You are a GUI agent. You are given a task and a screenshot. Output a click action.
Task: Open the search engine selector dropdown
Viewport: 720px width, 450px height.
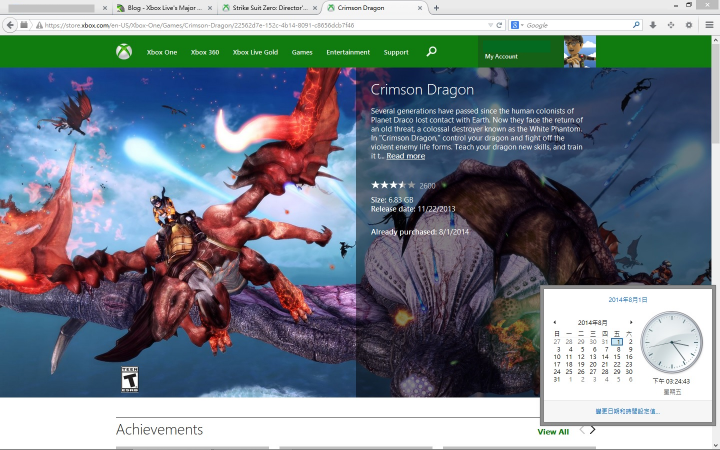pos(517,25)
